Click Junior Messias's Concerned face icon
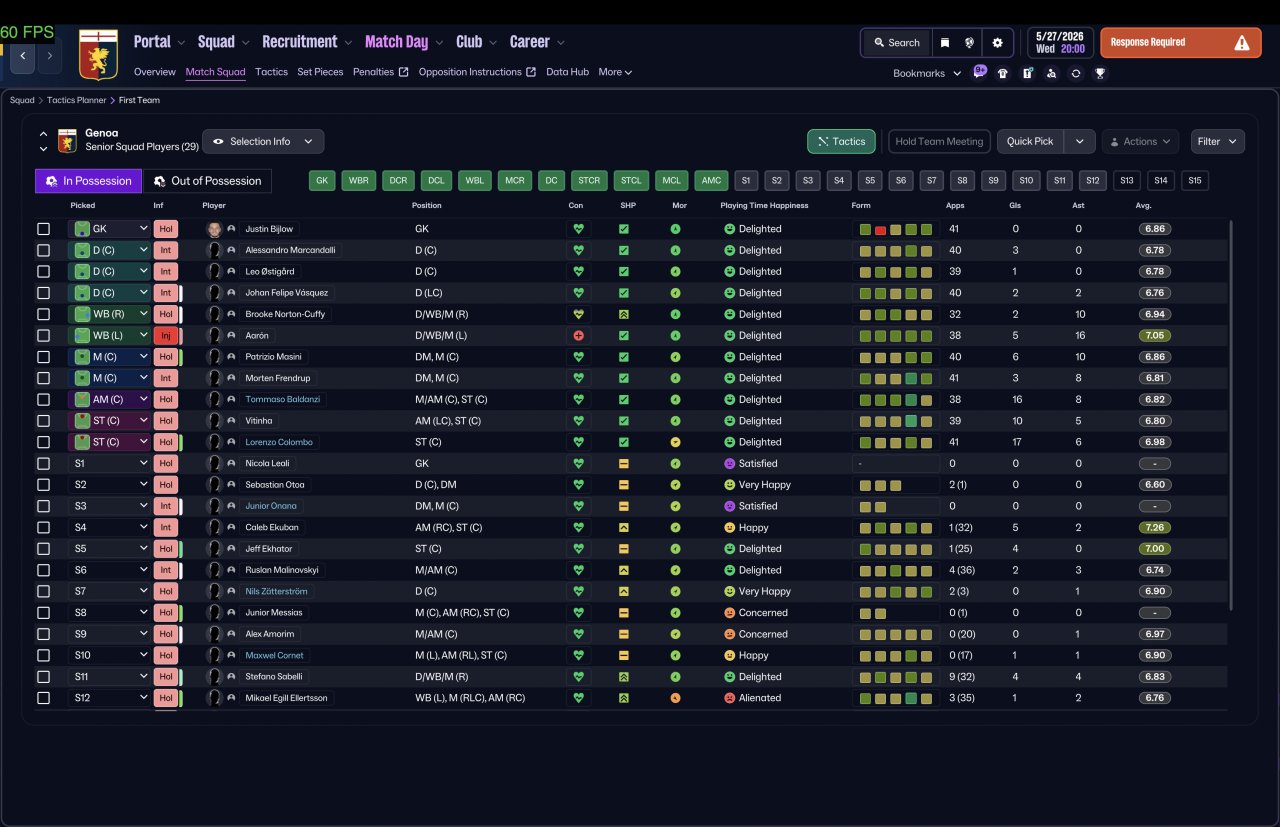This screenshot has width=1280, height=827. coord(729,613)
